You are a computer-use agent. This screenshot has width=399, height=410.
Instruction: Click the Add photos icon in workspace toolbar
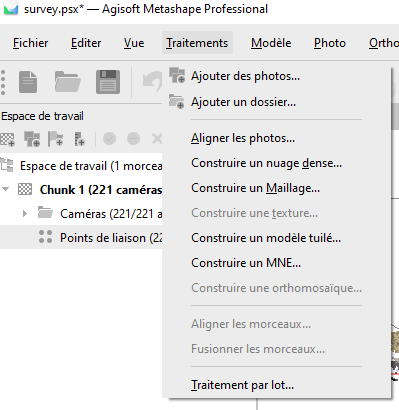pos(32,139)
